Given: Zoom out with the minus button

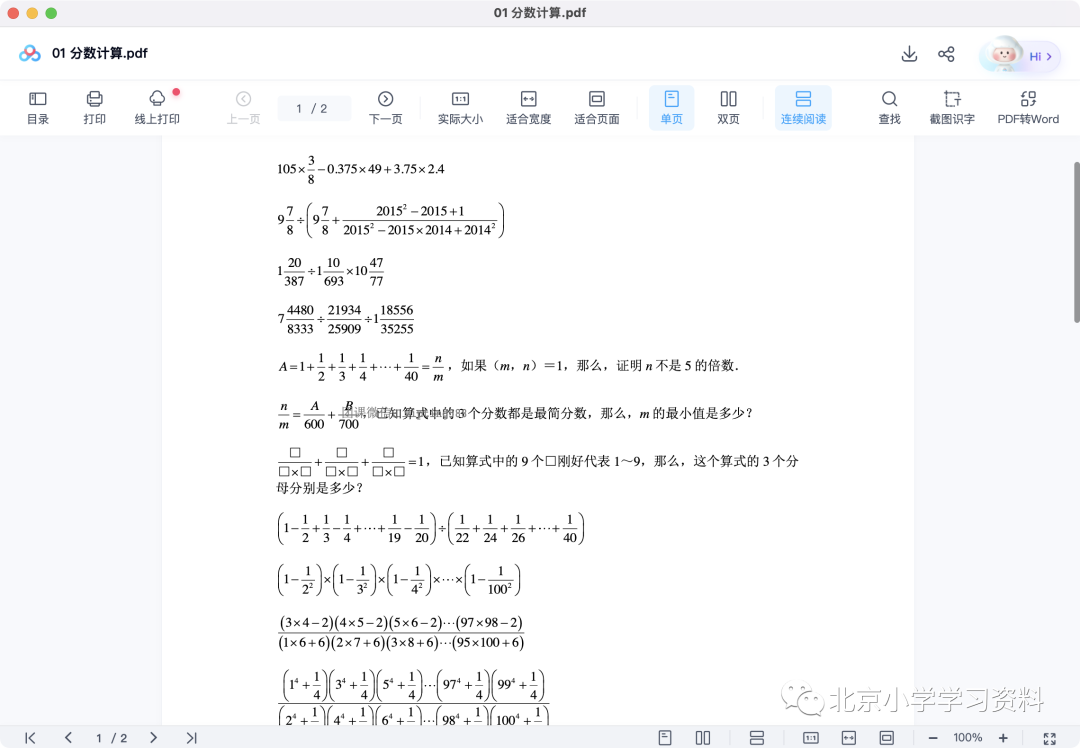Looking at the screenshot, I should (x=933, y=738).
